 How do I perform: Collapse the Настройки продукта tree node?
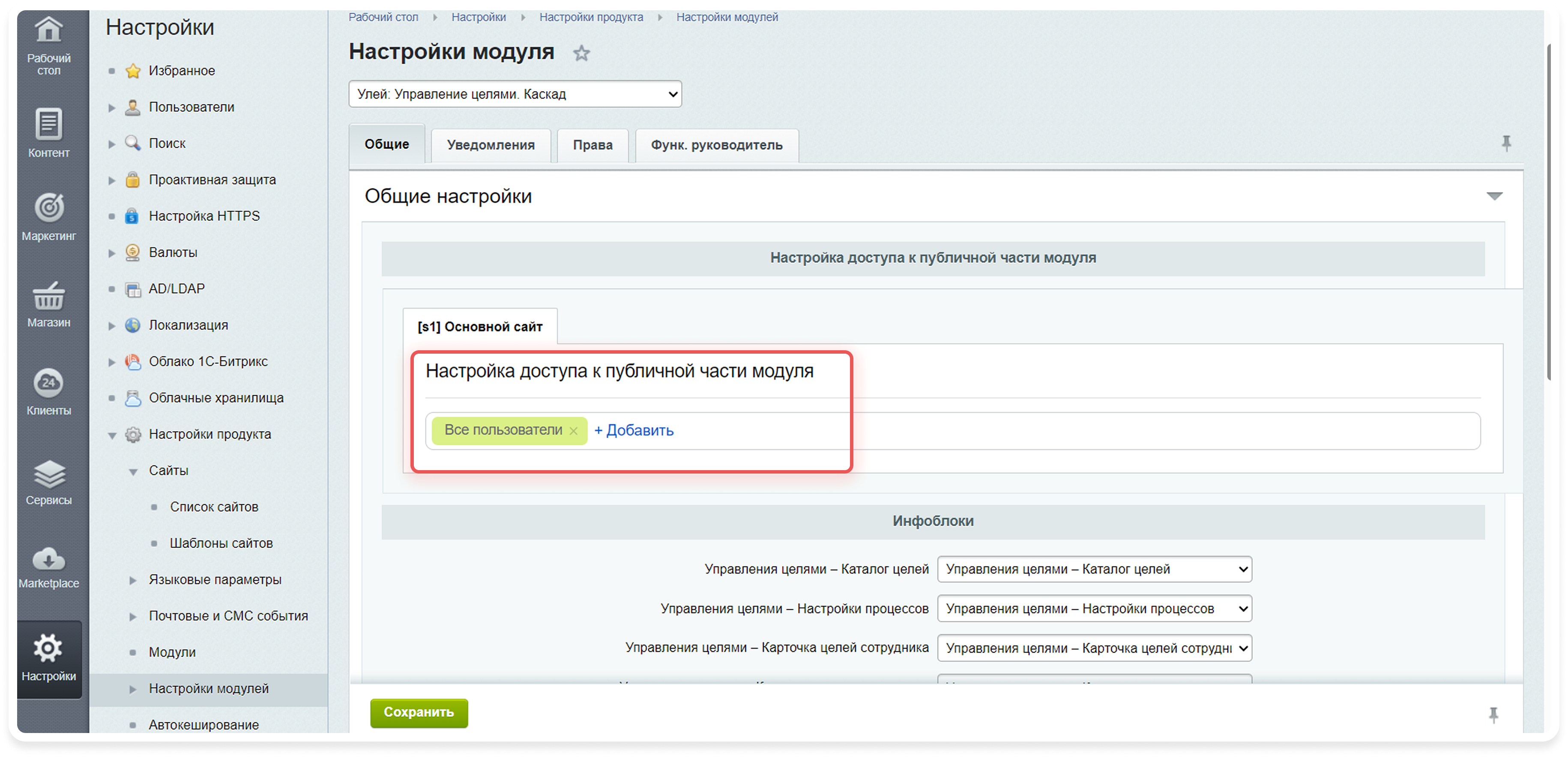[112, 435]
